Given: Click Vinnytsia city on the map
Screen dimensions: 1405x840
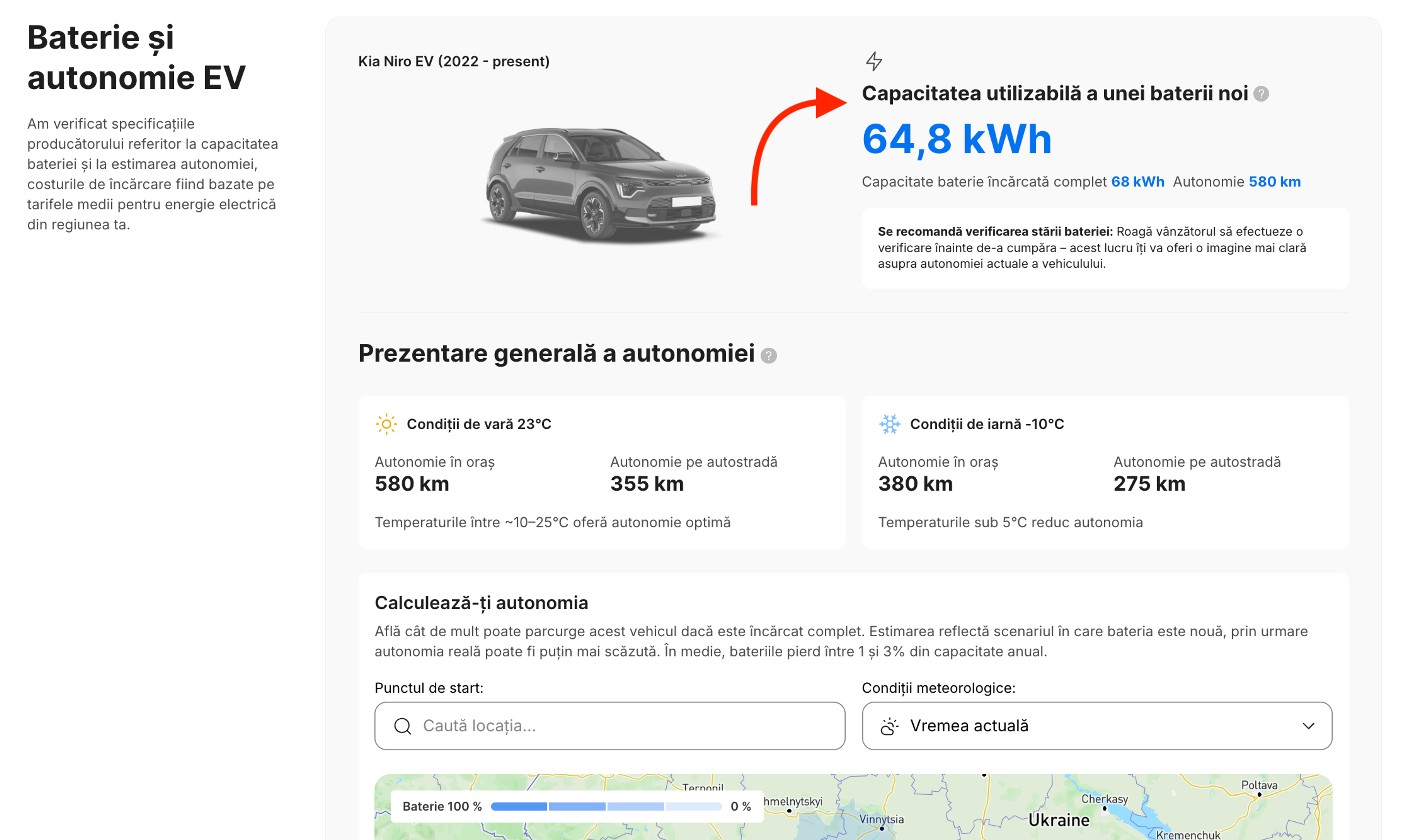Looking at the screenshot, I should (x=881, y=820).
